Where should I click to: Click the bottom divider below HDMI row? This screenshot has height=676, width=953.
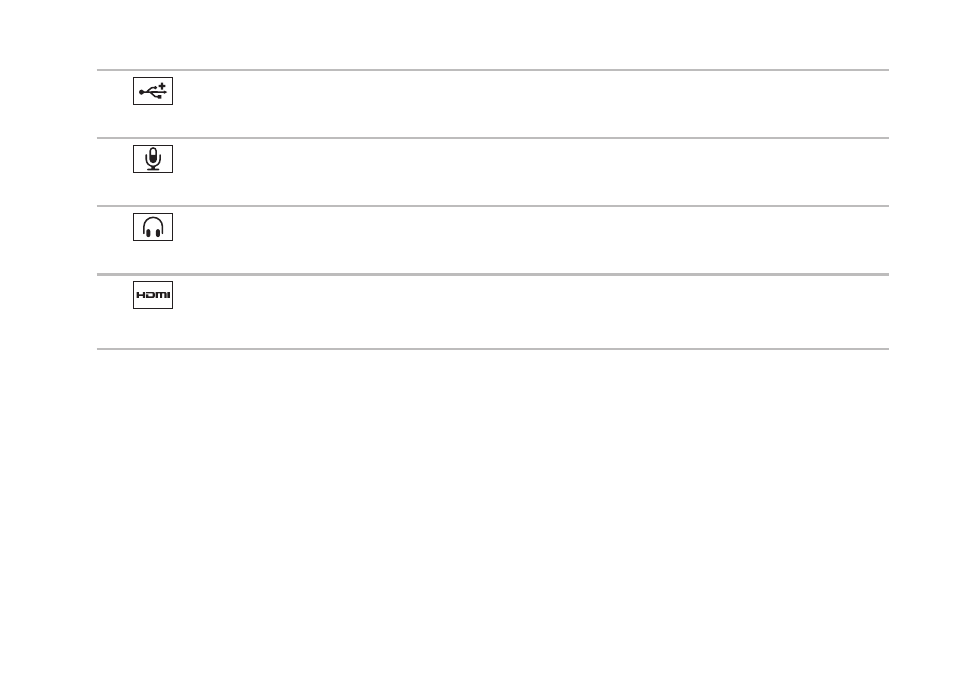(x=493, y=349)
